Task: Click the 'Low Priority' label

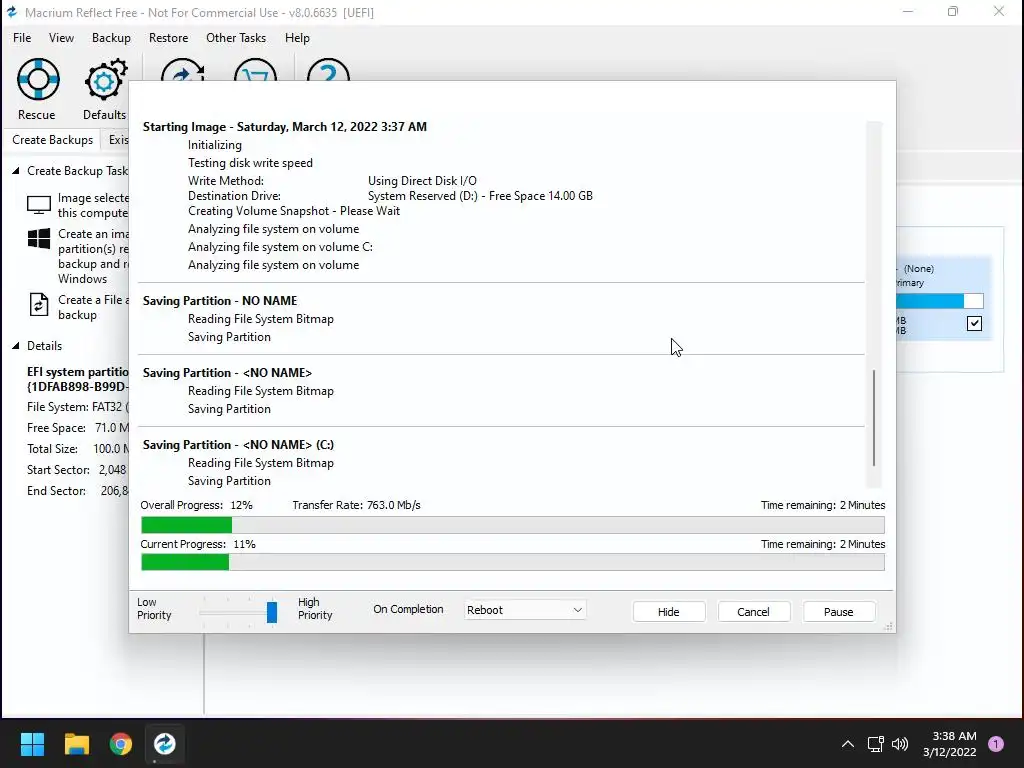Action: click(154, 609)
